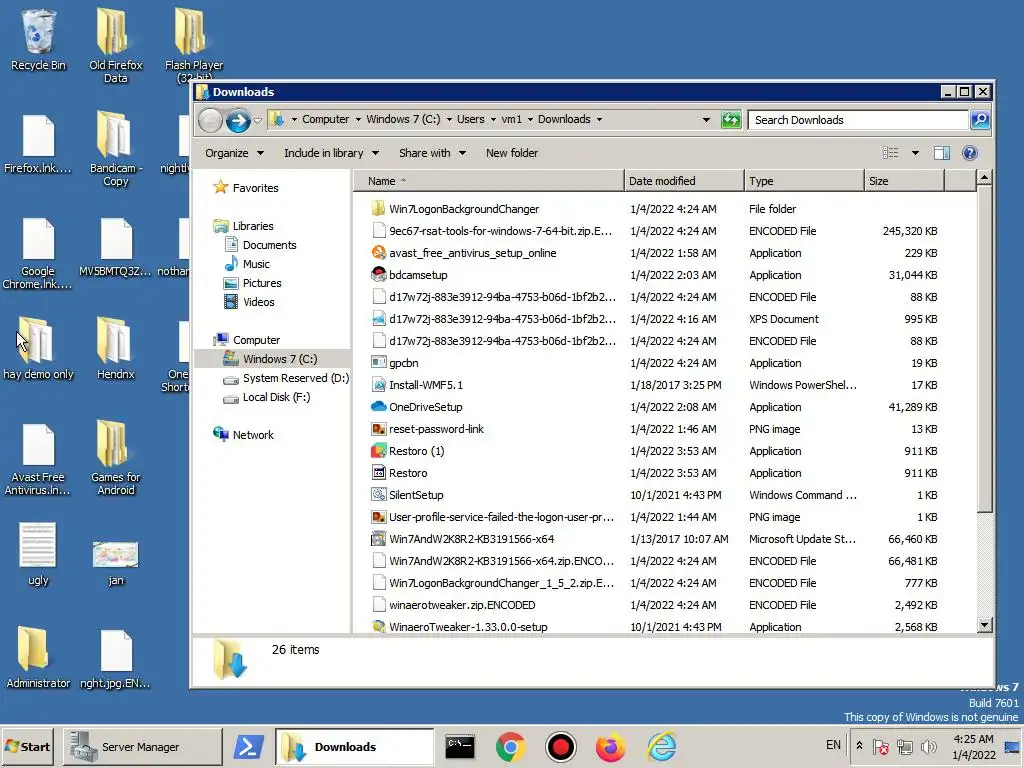Open the Include in library dropdown
The width and height of the screenshot is (1024, 768).
pos(331,153)
